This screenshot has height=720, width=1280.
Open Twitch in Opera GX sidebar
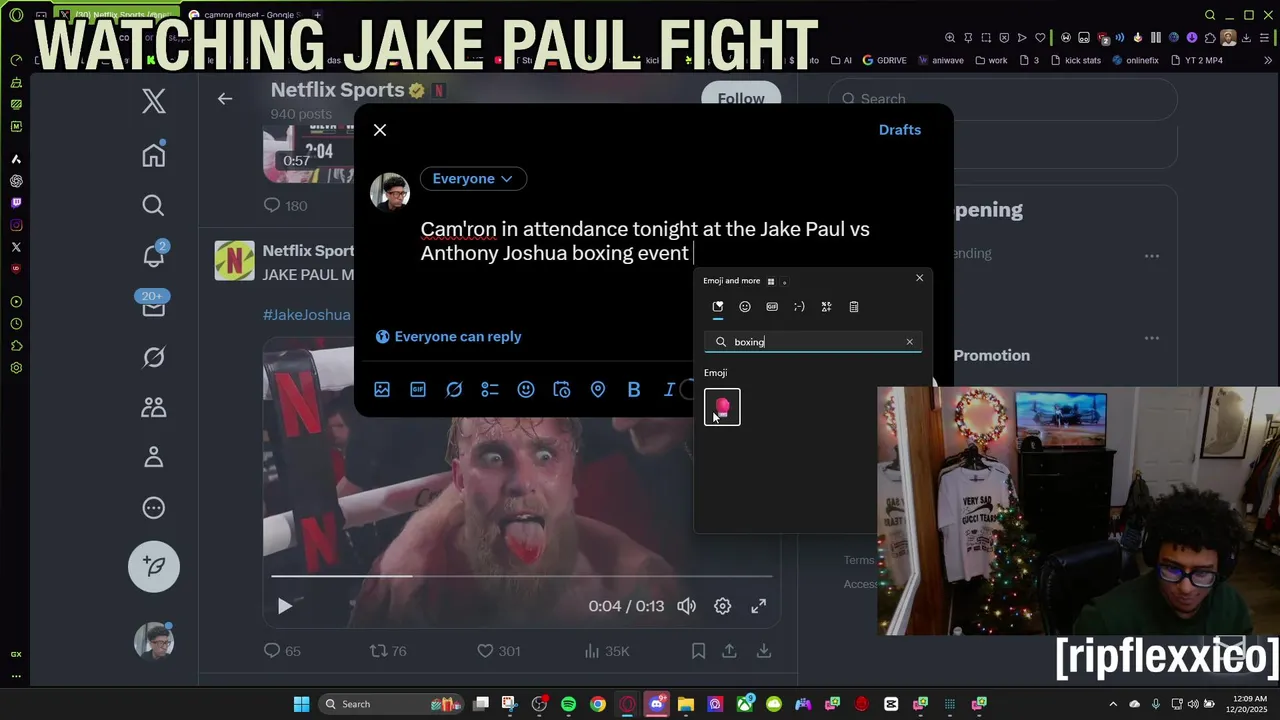[16, 203]
